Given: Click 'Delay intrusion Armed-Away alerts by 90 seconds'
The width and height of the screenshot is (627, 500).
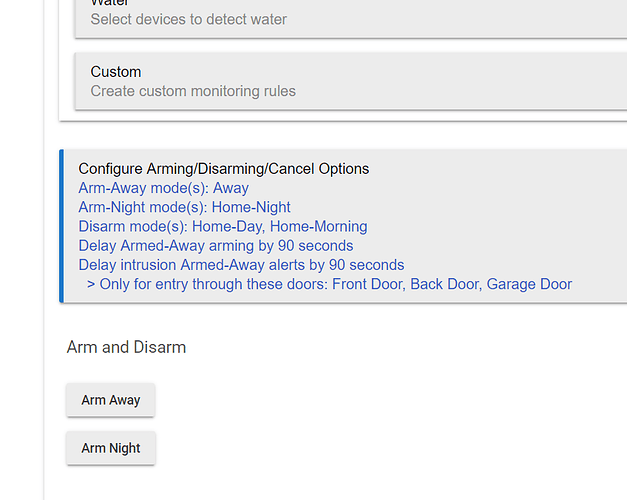Looking at the screenshot, I should pyautogui.click(x=242, y=265).
